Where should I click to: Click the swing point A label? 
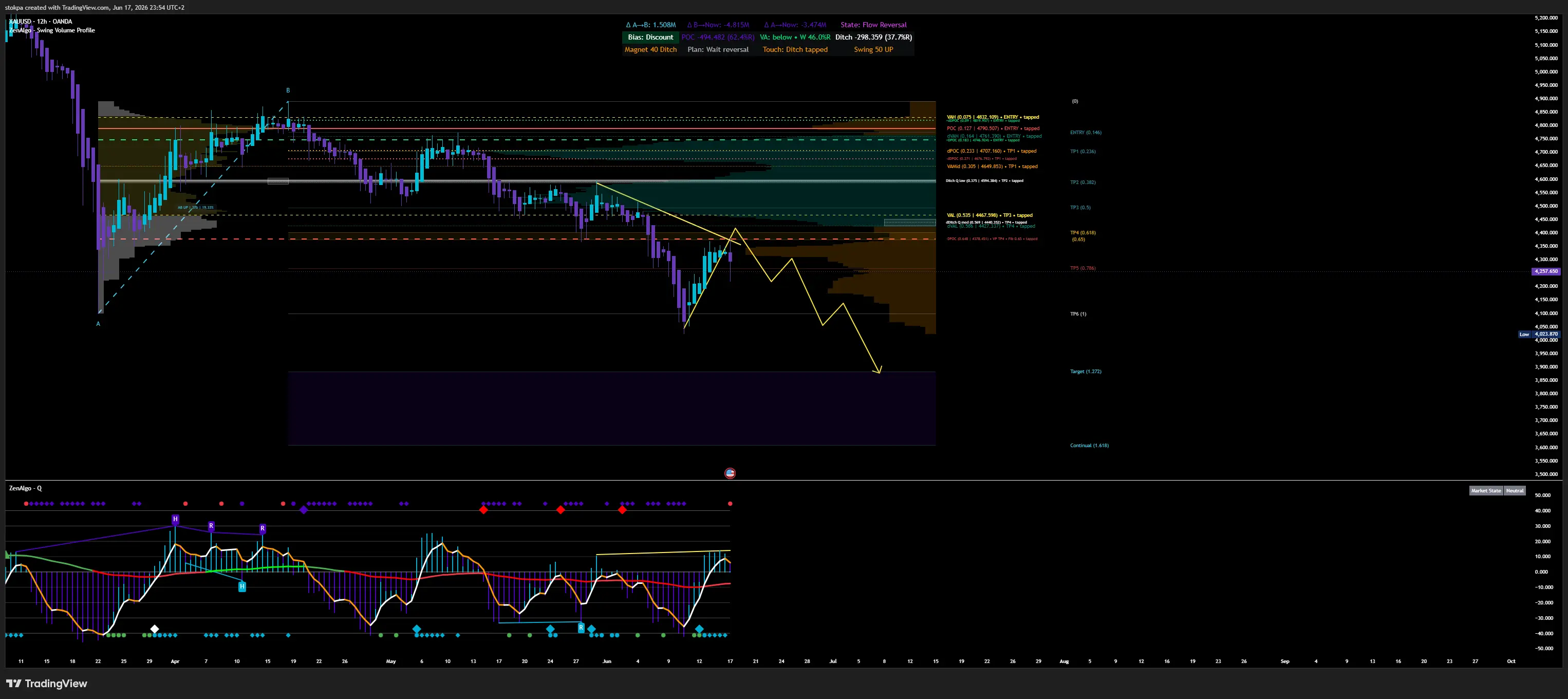[x=98, y=324]
